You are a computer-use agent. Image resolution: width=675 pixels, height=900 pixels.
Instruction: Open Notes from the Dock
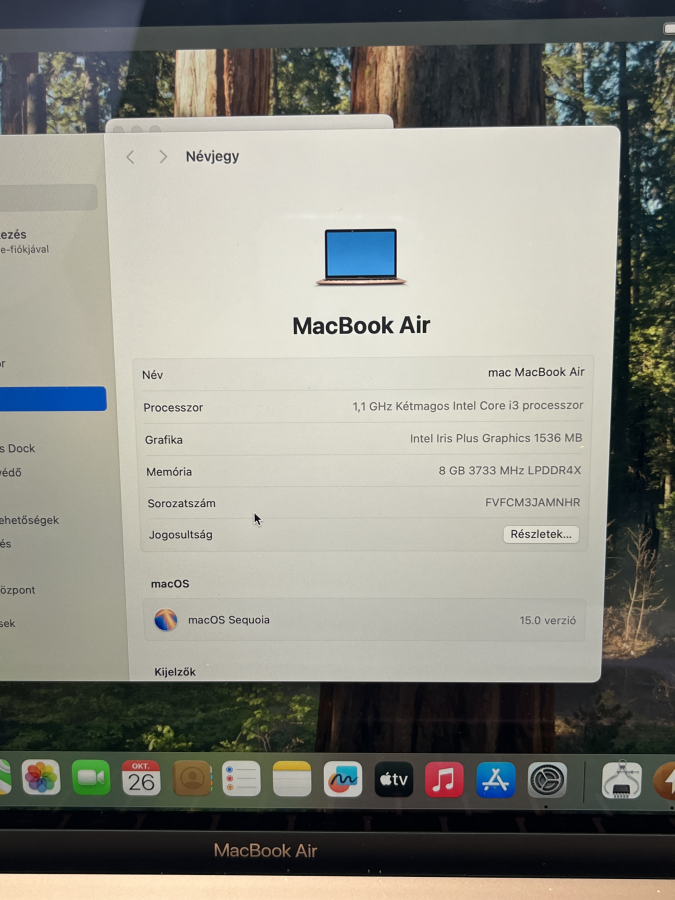[x=292, y=779]
